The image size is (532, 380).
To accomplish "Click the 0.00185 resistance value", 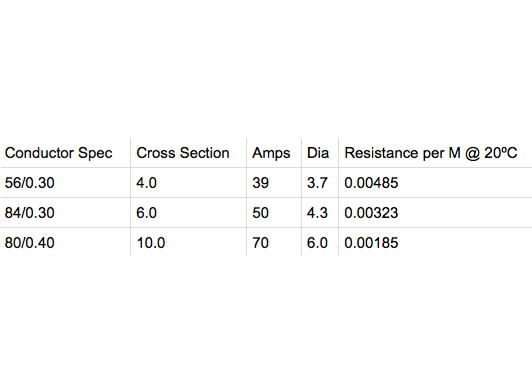I will [x=371, y=243].
